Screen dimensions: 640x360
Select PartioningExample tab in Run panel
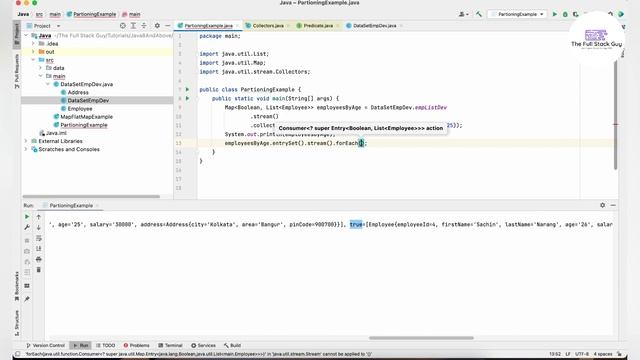pyautogui.click(x=71, y=206)
